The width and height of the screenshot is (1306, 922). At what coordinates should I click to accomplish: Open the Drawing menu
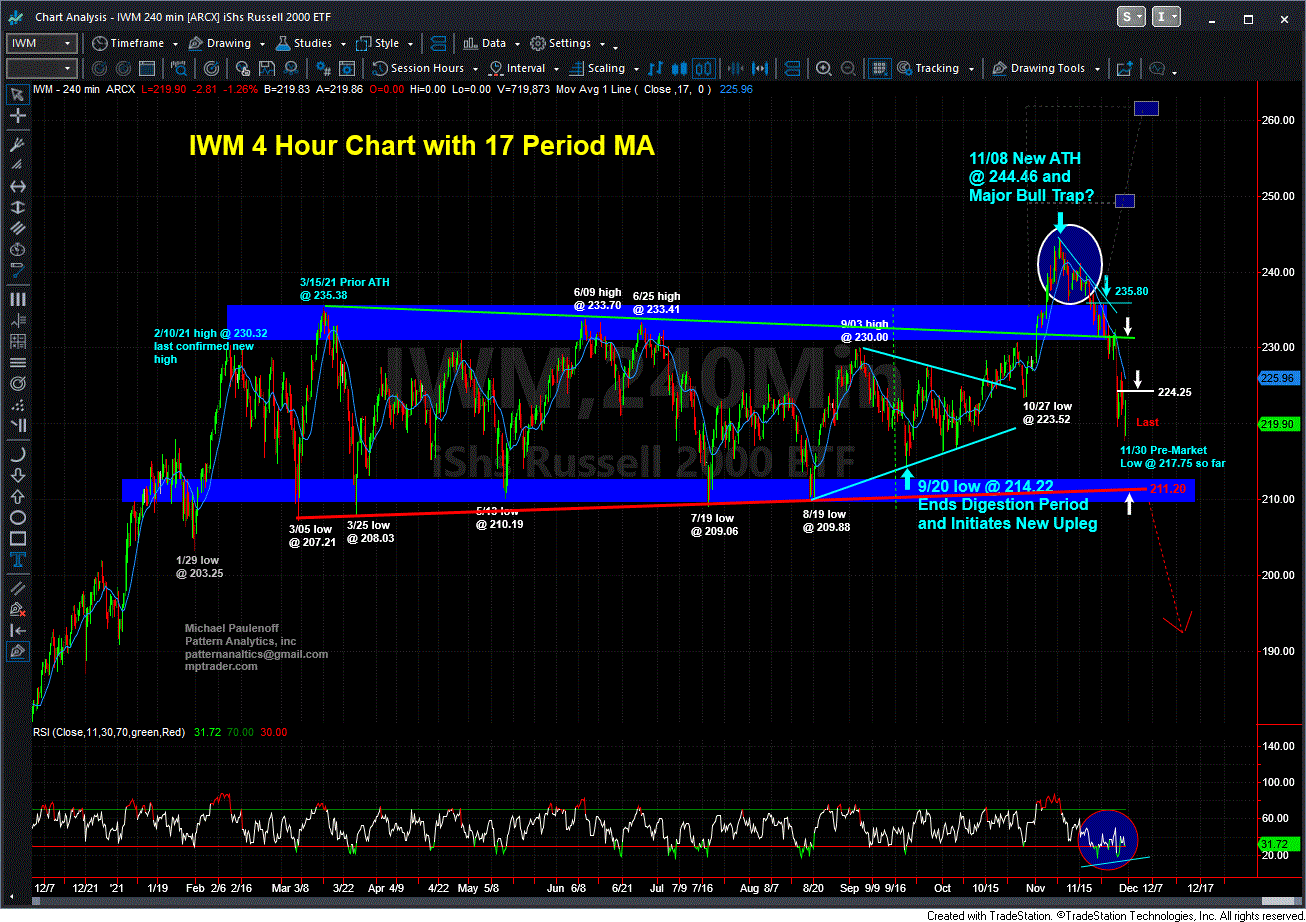pos(226,43)
